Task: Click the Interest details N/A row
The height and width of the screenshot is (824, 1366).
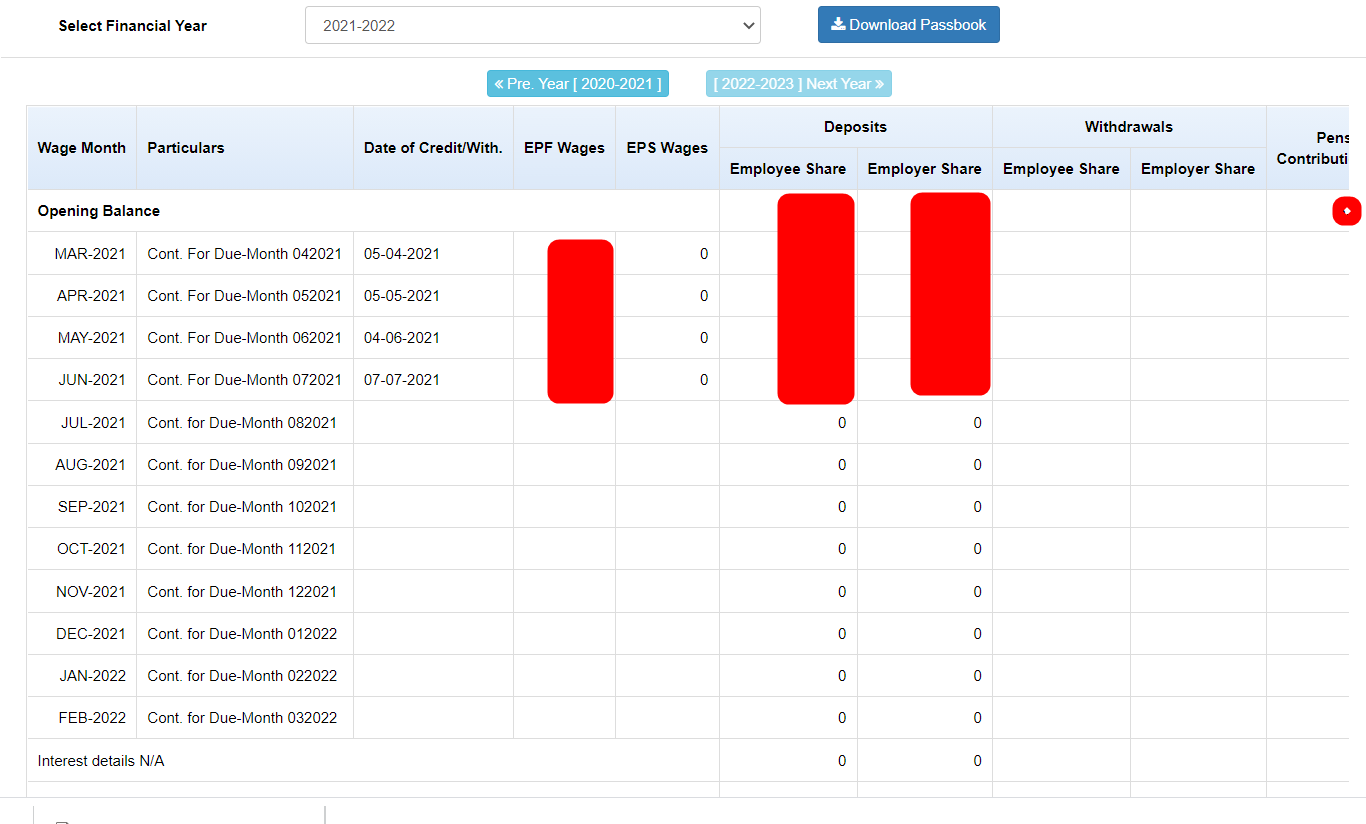Action: [x=101, y=761]
